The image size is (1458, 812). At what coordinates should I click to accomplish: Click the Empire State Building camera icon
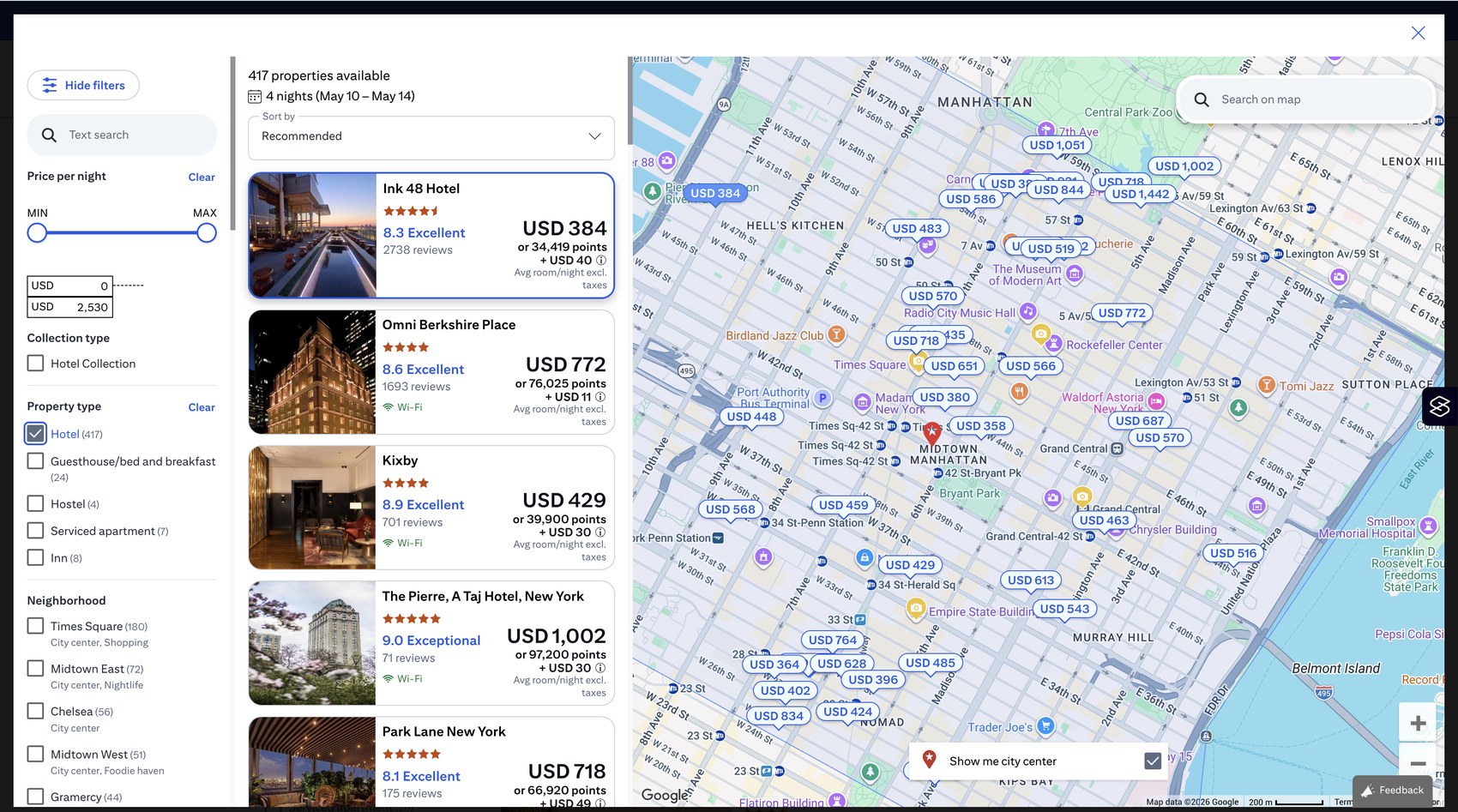[916, 609]
